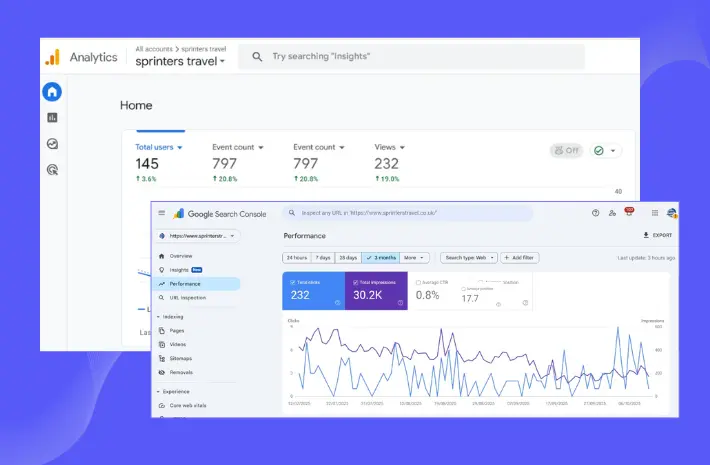Click Search Console help question icon
This screenshot has width=710, height=465.
(595, 213)
